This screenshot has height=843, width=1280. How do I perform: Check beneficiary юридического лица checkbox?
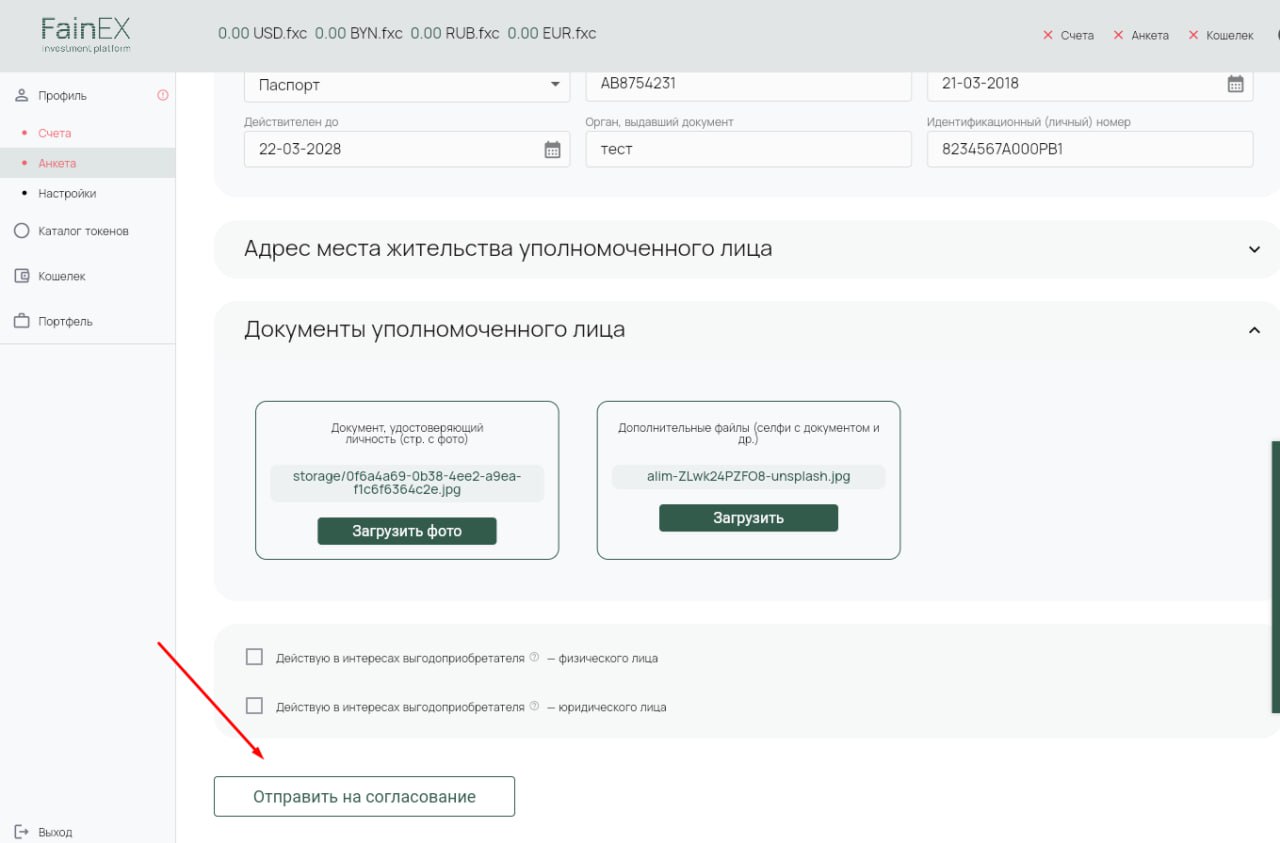[x=254, y=706]
